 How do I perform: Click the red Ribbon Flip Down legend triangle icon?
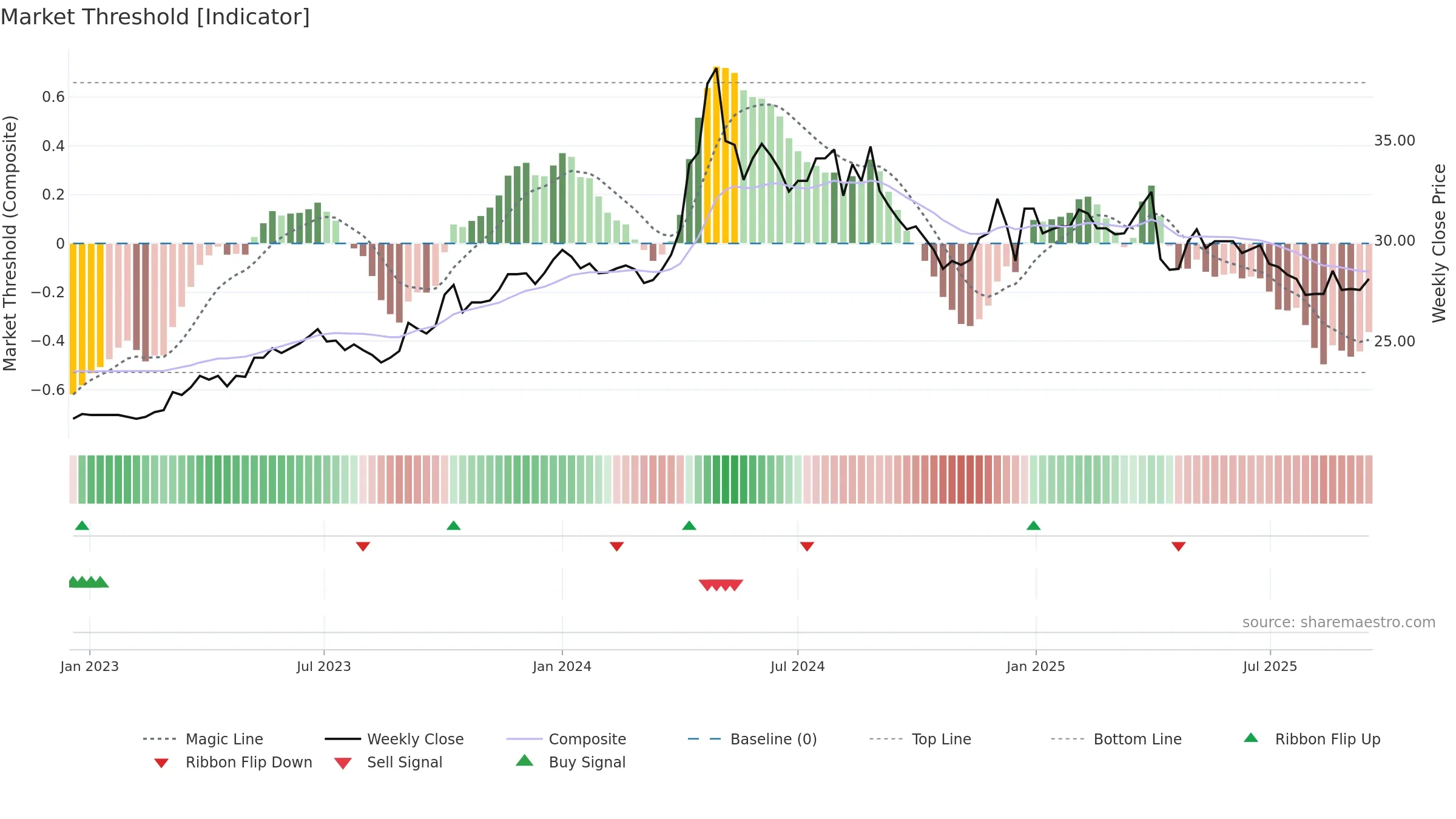pyautogui.click(x=161, y=763)
